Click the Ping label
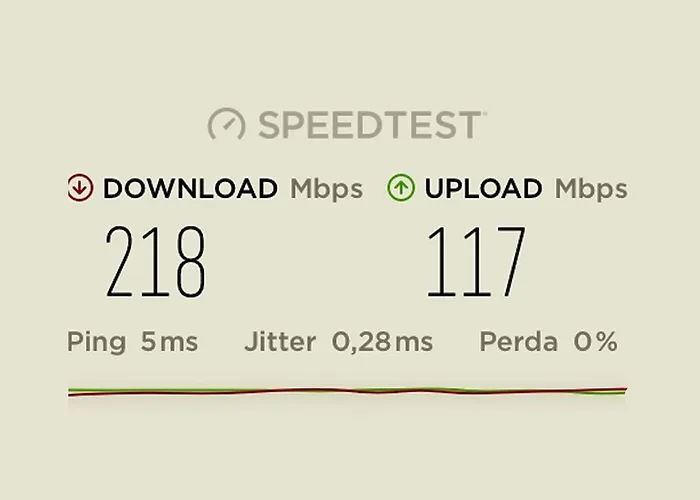This screenshot has width=700, height=500. coord(96,343)
